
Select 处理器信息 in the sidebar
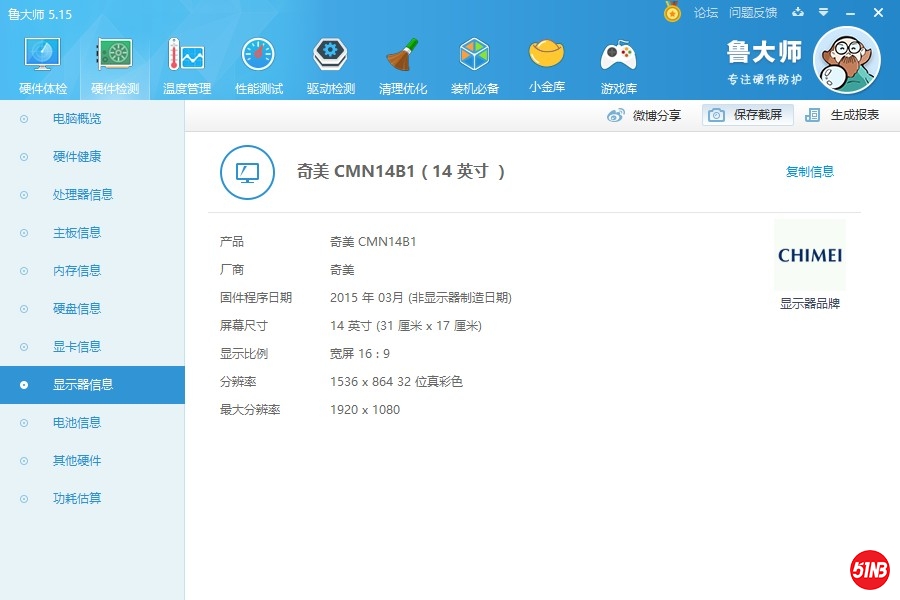[x=83, y=195]
